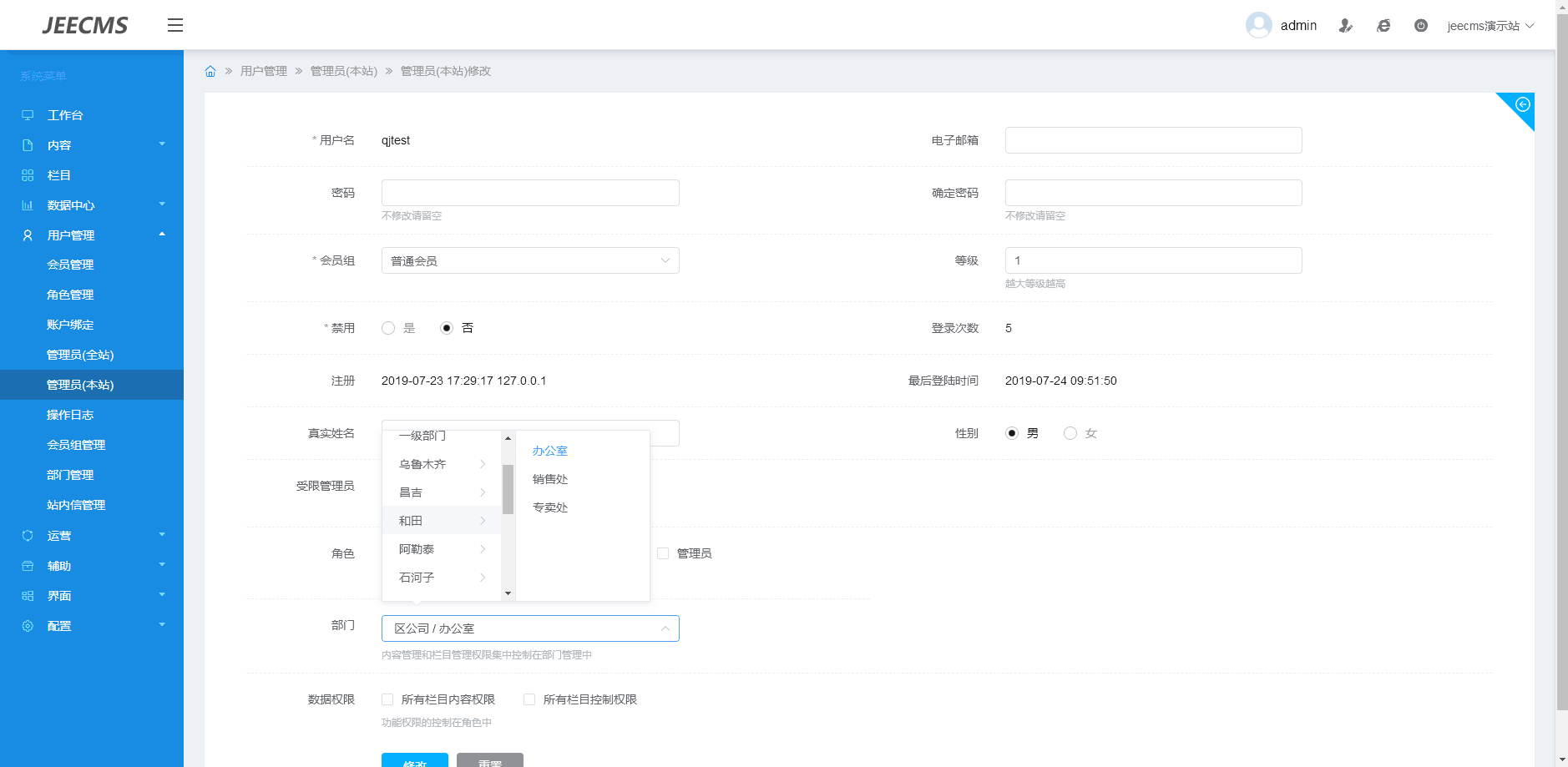The width and height of the screenshot is (1568, 767).
Task: Click the 管理员(本站) breadcrumb link
Action: 344,71
